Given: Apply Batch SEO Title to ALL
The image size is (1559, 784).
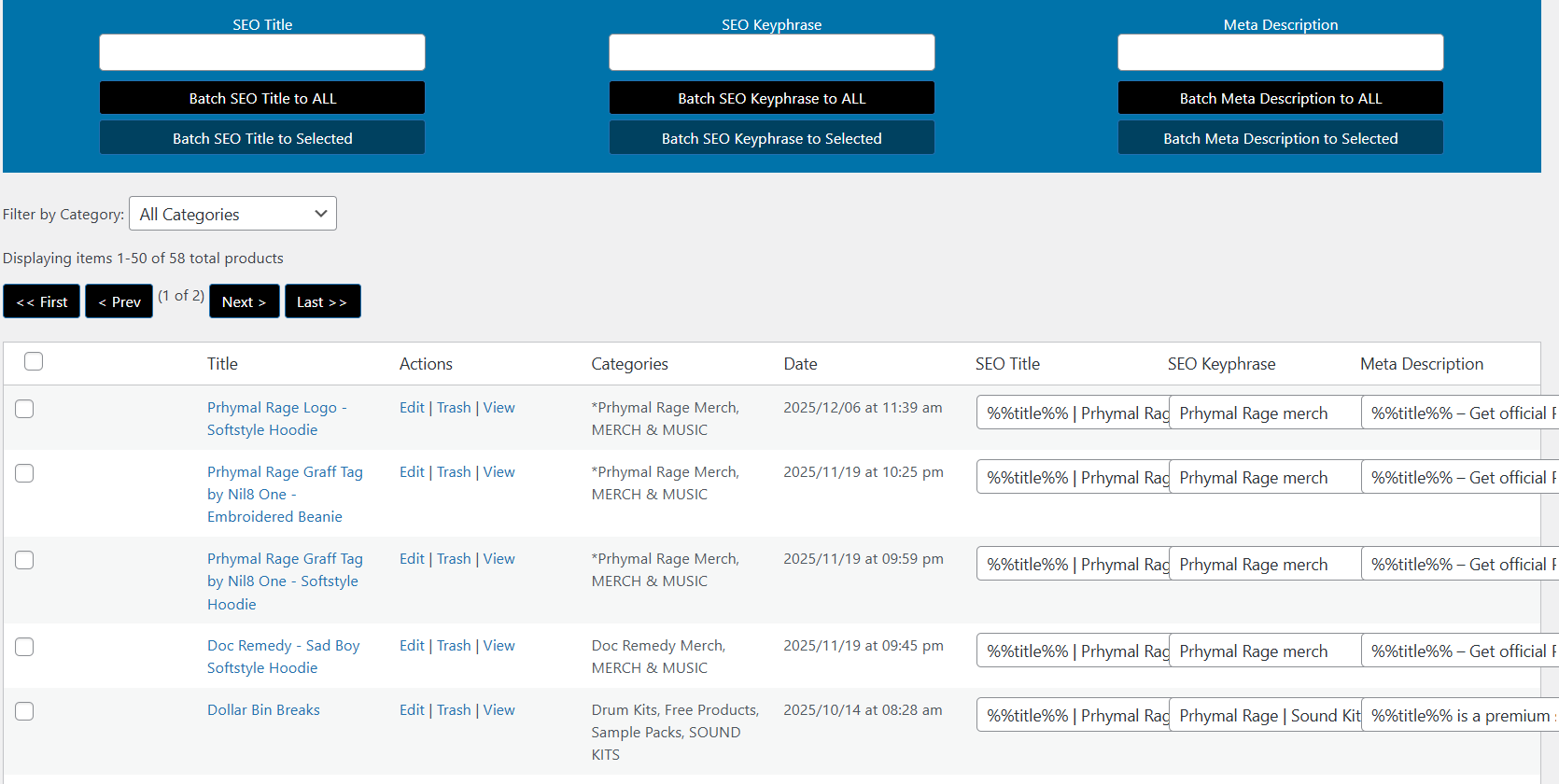Looking at the screenshot, I should pyautogui.click(x=262, y=98).
